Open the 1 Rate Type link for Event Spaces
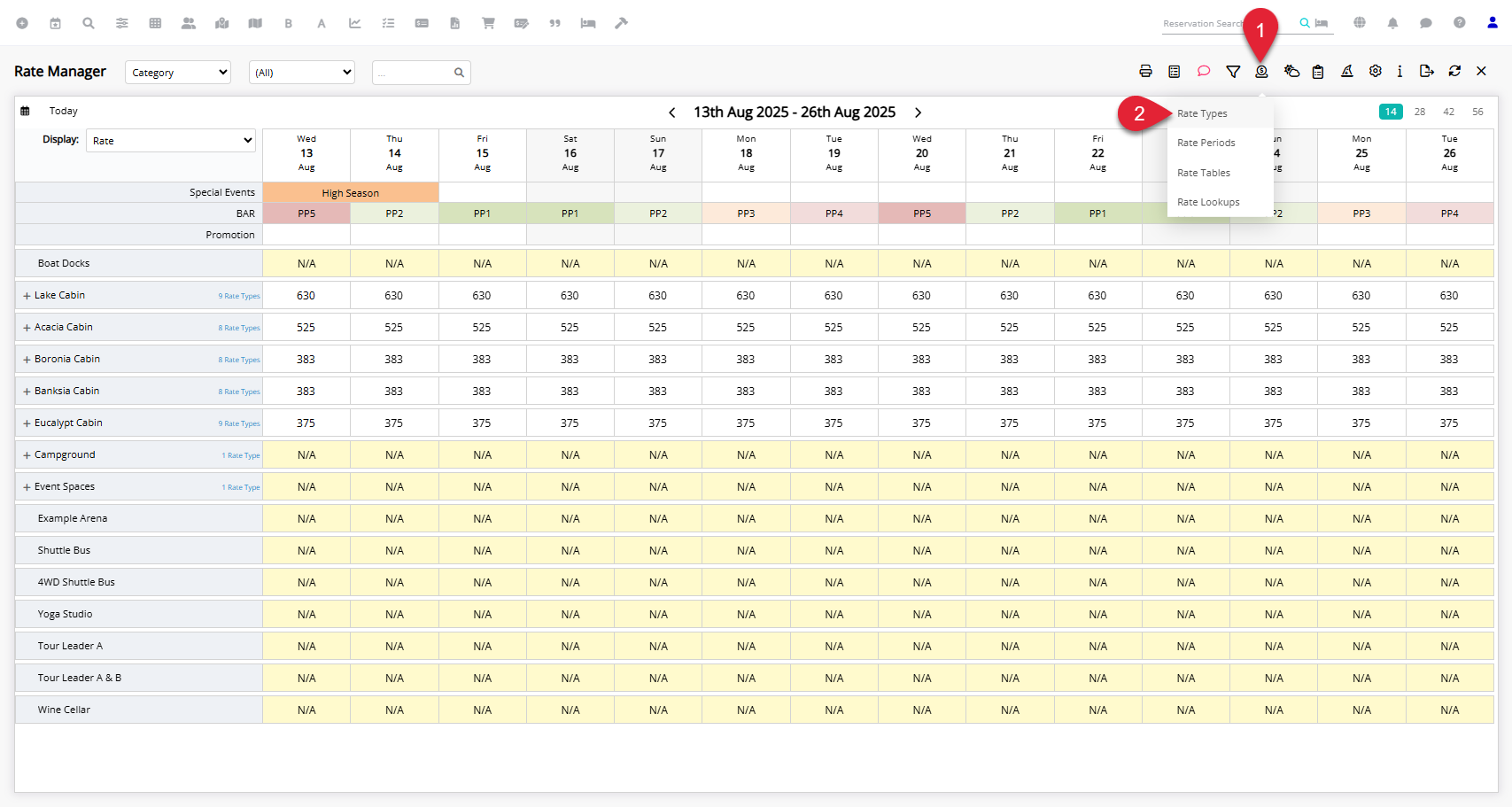Image resolution: width=1512 pixels, height=807 pixels. pyautogui.click(x=241, y=487)
